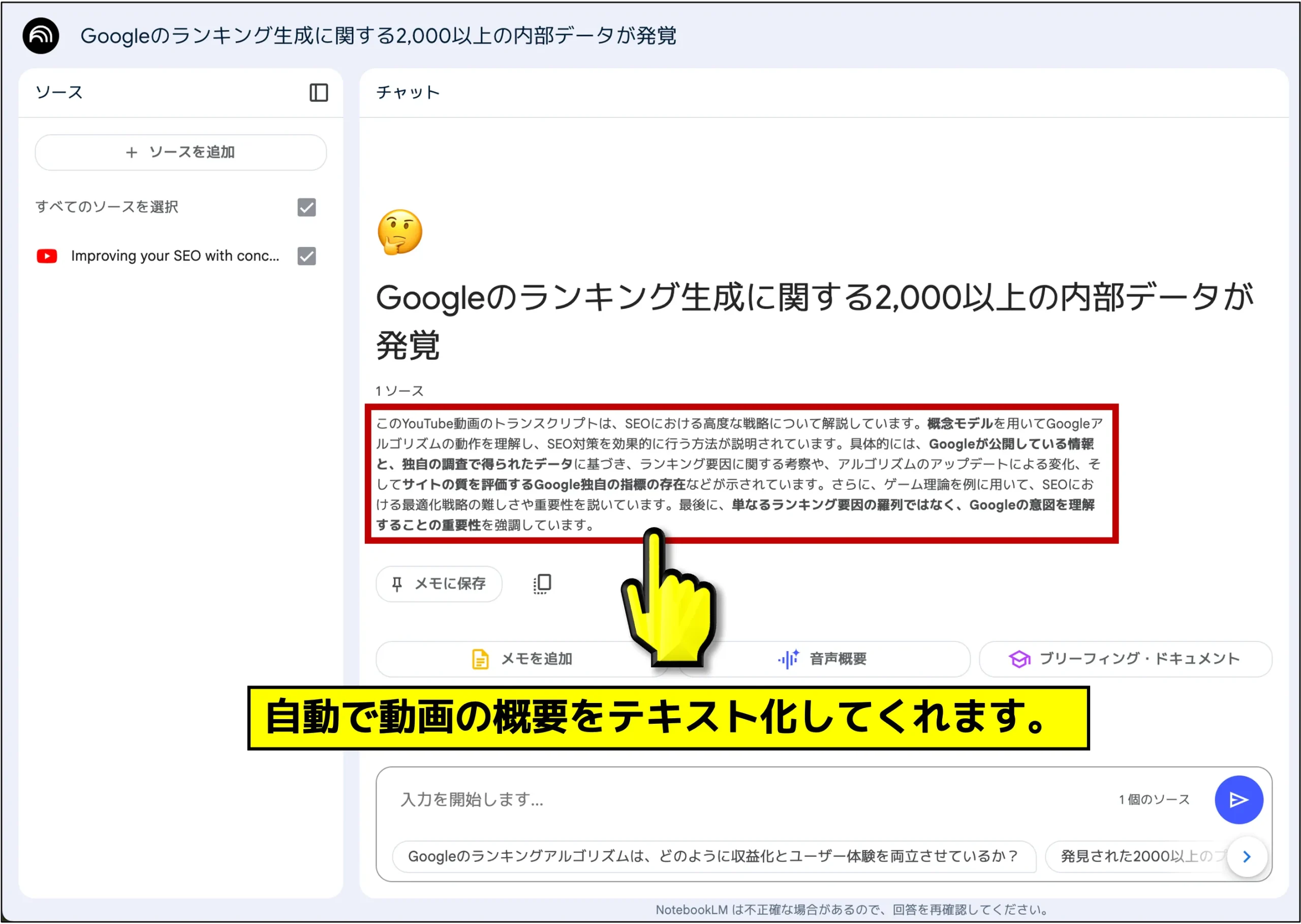This screenshot has height=924, width=1301.
Task: Click the YouTube icon next to Improving your SEO
Action: tap(47, 256)
